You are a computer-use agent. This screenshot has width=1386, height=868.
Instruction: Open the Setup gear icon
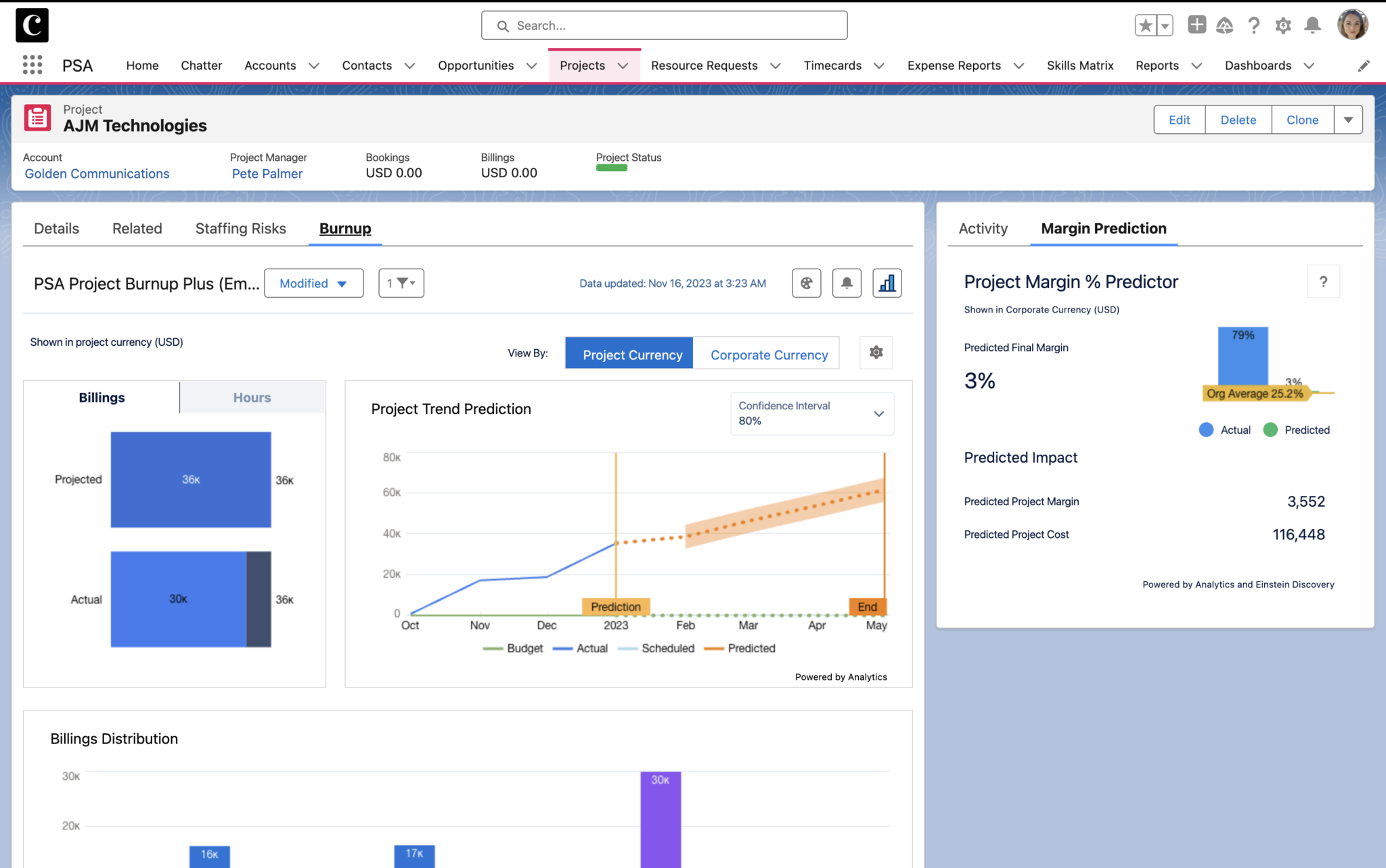pos(1282,25)
